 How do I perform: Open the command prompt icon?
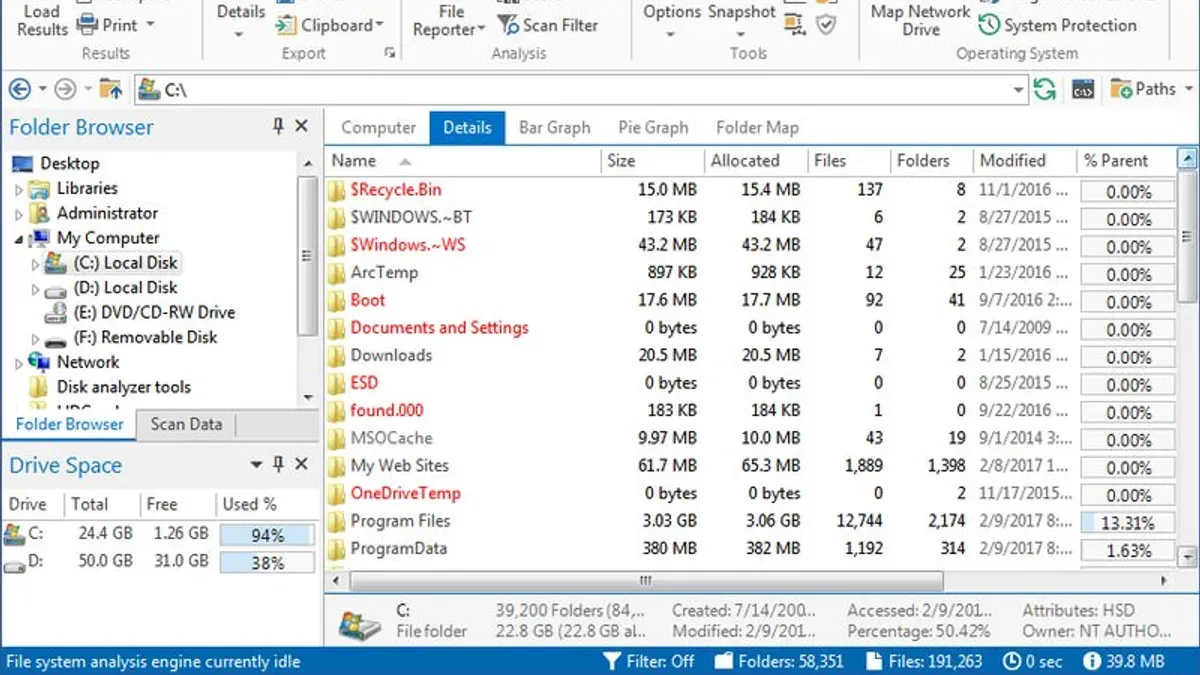[1082, 89]
